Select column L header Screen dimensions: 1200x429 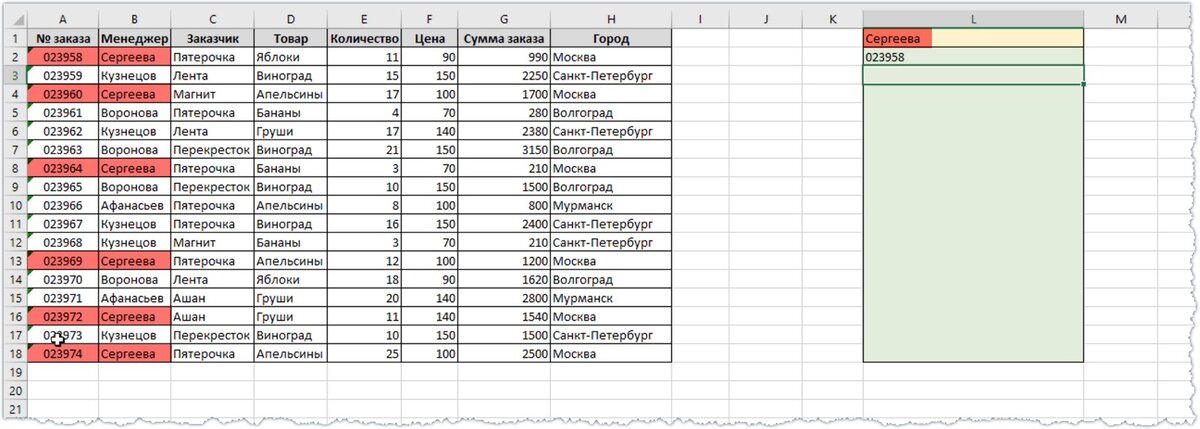pos(973,19)
